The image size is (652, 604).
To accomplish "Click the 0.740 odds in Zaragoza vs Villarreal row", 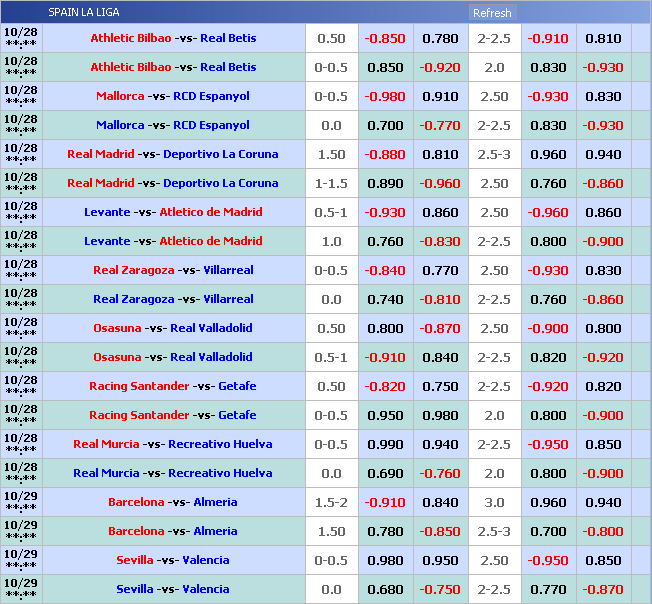I will click(385, 300).
